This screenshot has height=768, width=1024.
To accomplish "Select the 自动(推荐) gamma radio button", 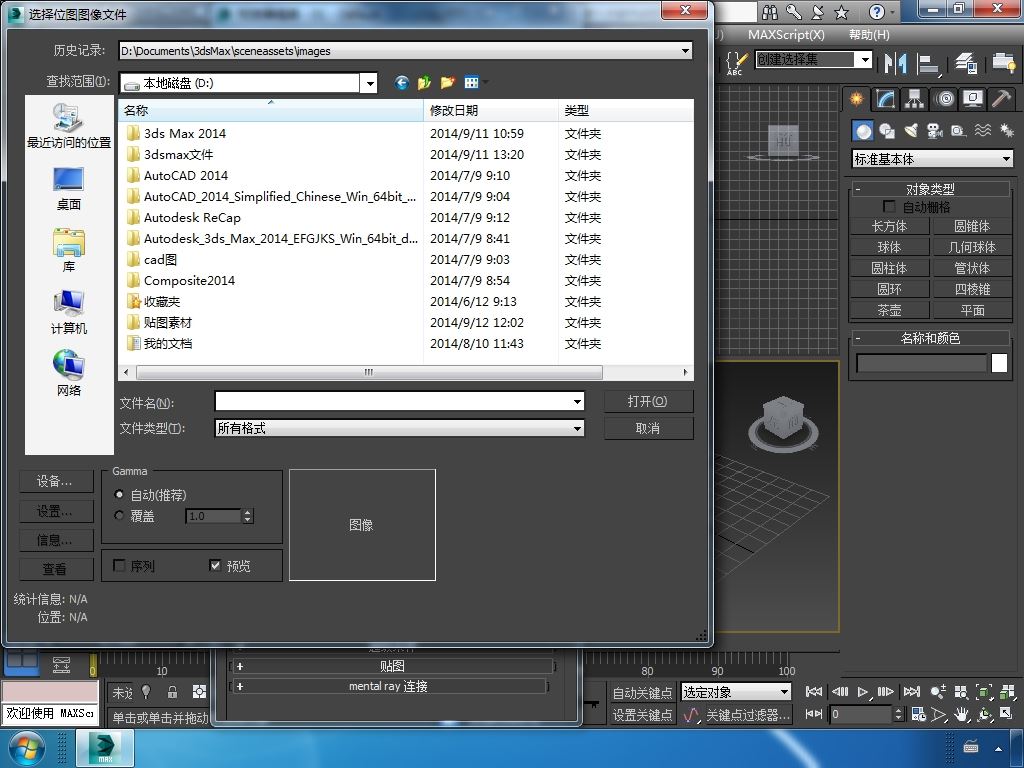I will coord(119,494).
